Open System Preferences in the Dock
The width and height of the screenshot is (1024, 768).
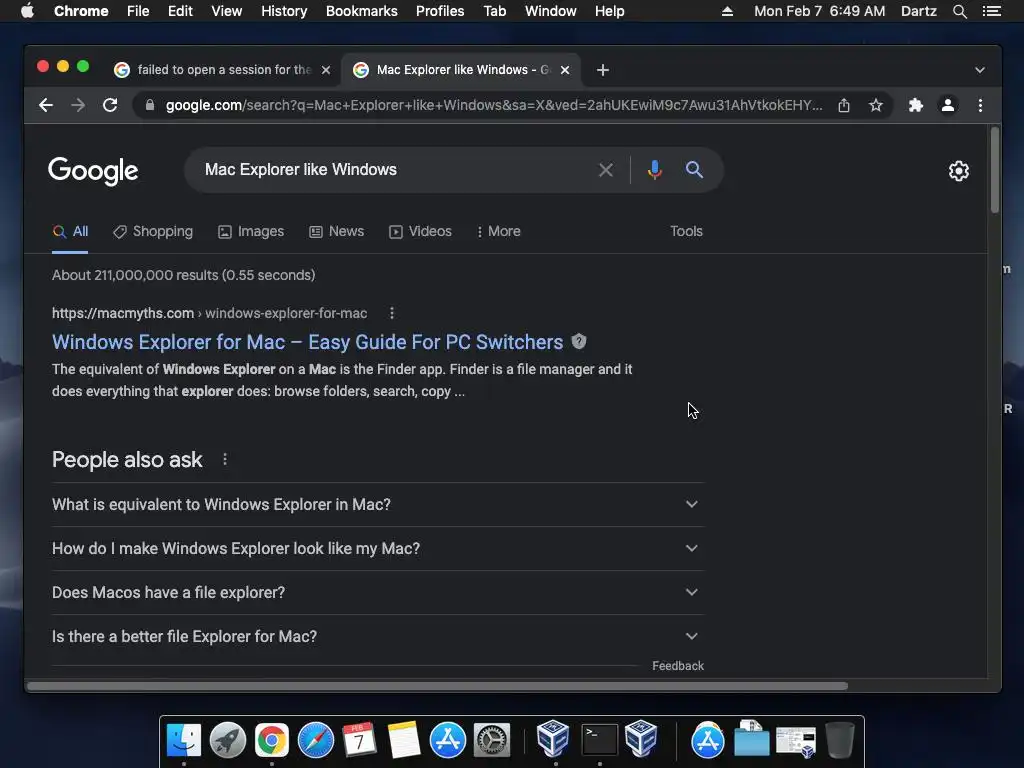(492, 740)
